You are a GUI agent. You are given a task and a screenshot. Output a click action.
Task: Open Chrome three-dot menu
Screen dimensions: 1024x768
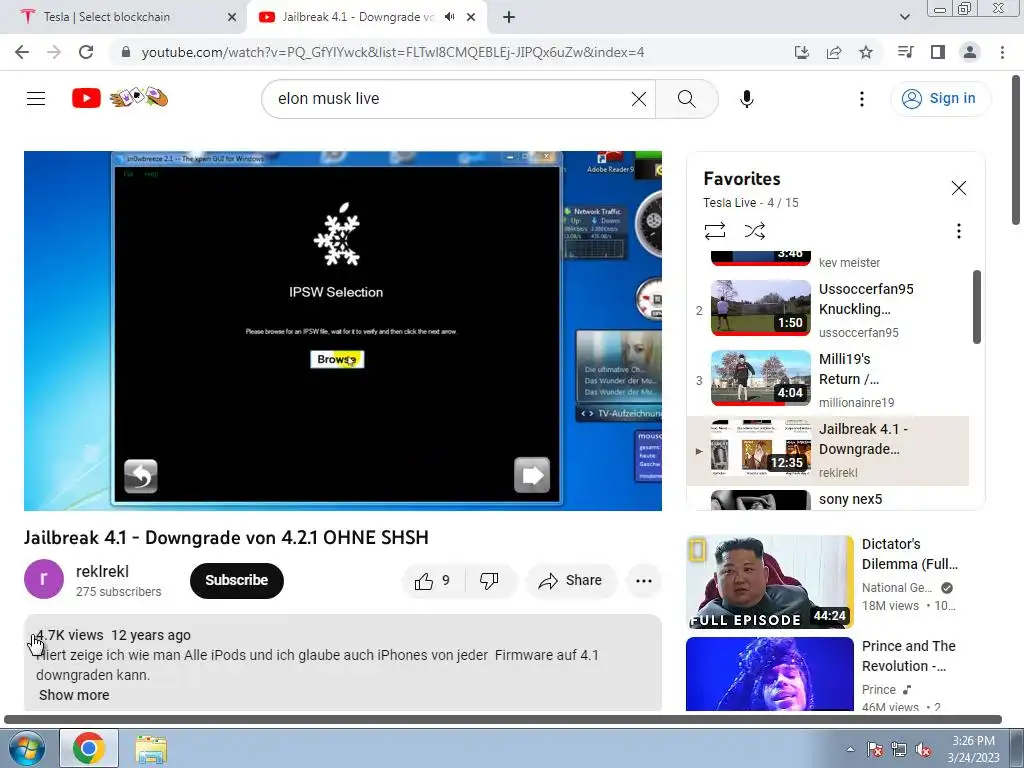click(x=1002, y=52)
